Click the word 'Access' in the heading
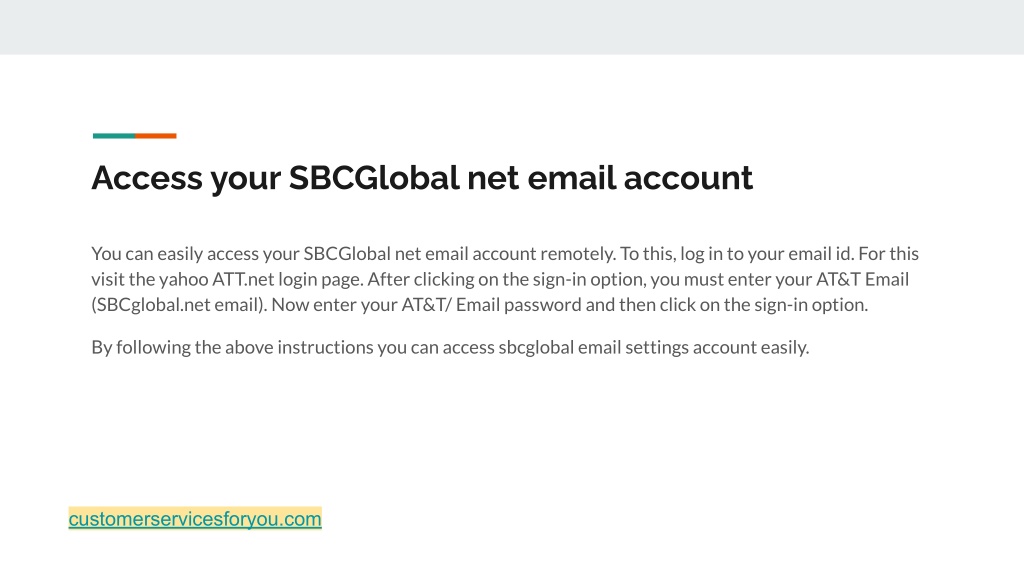This screenshot has height=576, width=1024. pos(147,178)
